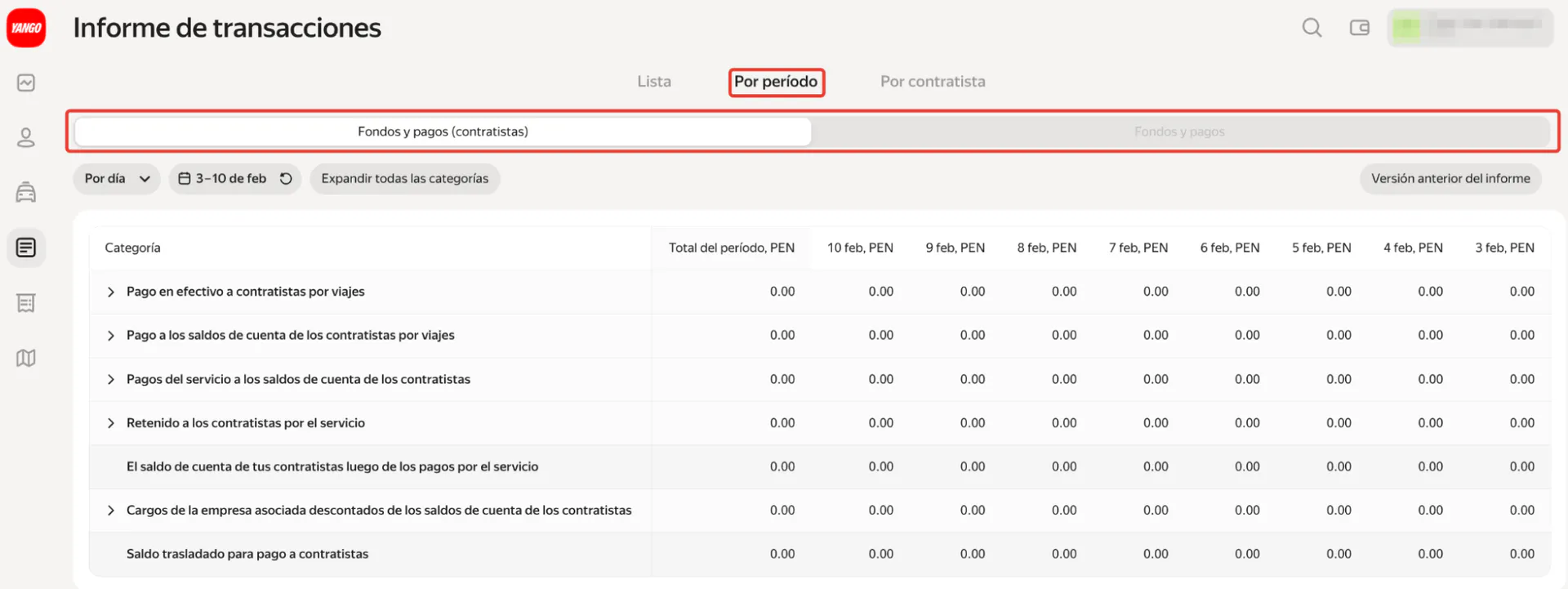
Task: Click Saldo trasladado para pago a contratistas
Action: pyautogui.click(x=247, y=554)
